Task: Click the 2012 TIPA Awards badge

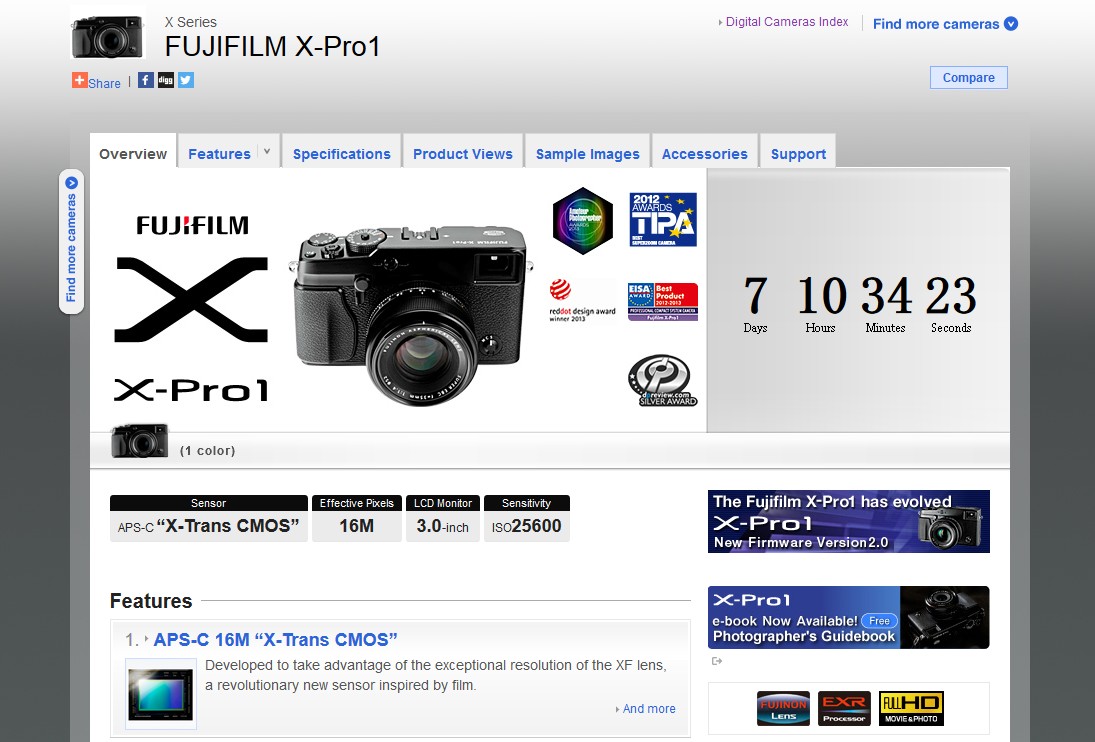Action: click(663, 220)
